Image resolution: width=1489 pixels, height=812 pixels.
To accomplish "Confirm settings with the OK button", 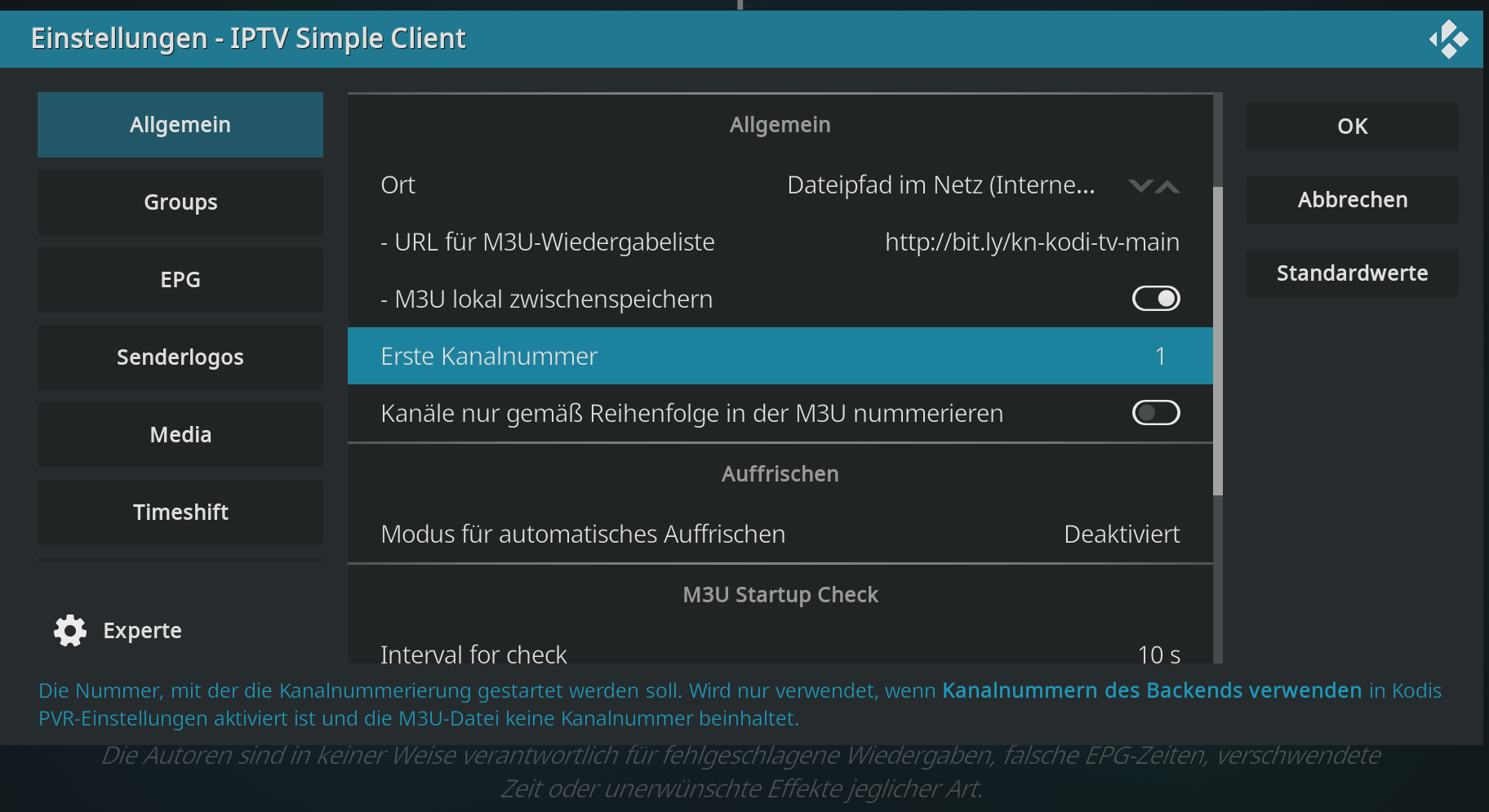I will click(x=1353, y=126).
